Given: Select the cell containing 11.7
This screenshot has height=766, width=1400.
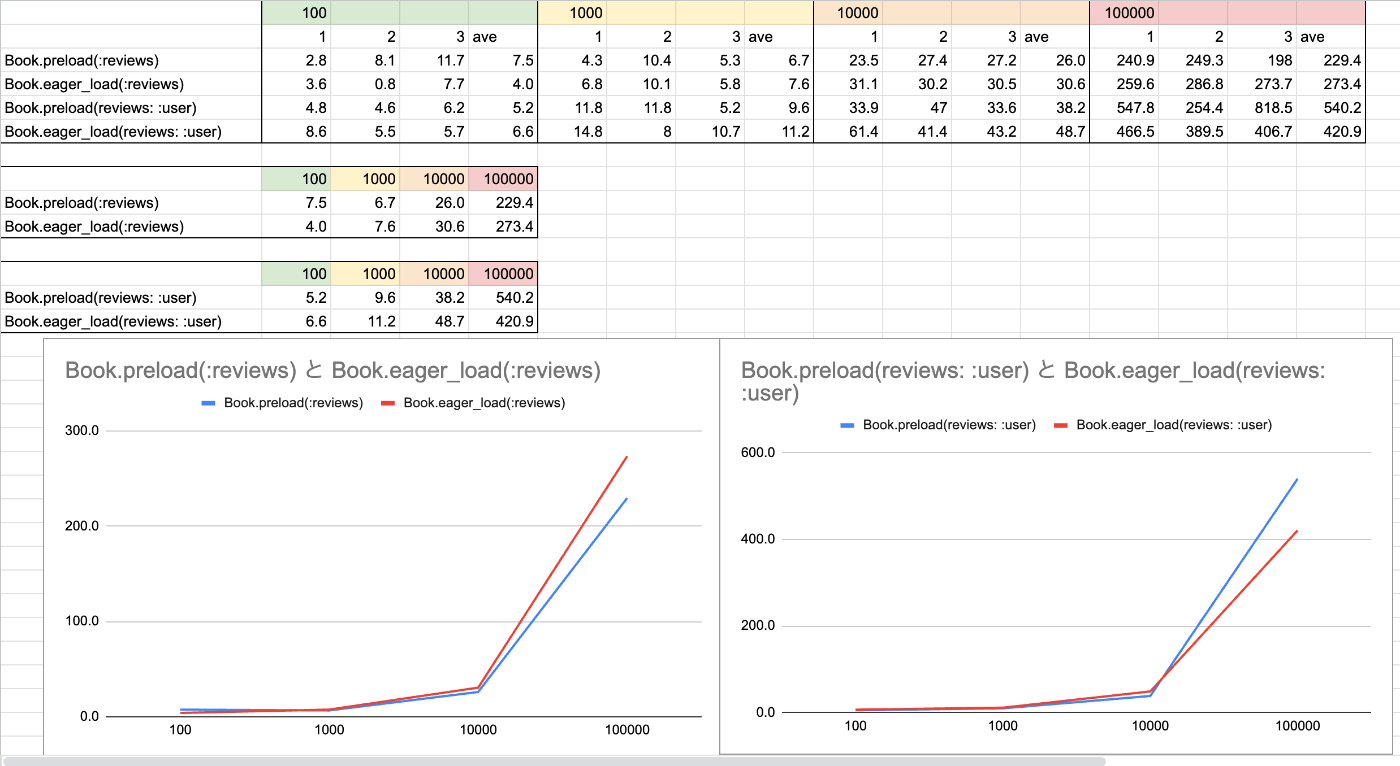Looking at the screenshot, I should [x=434, y=60].
